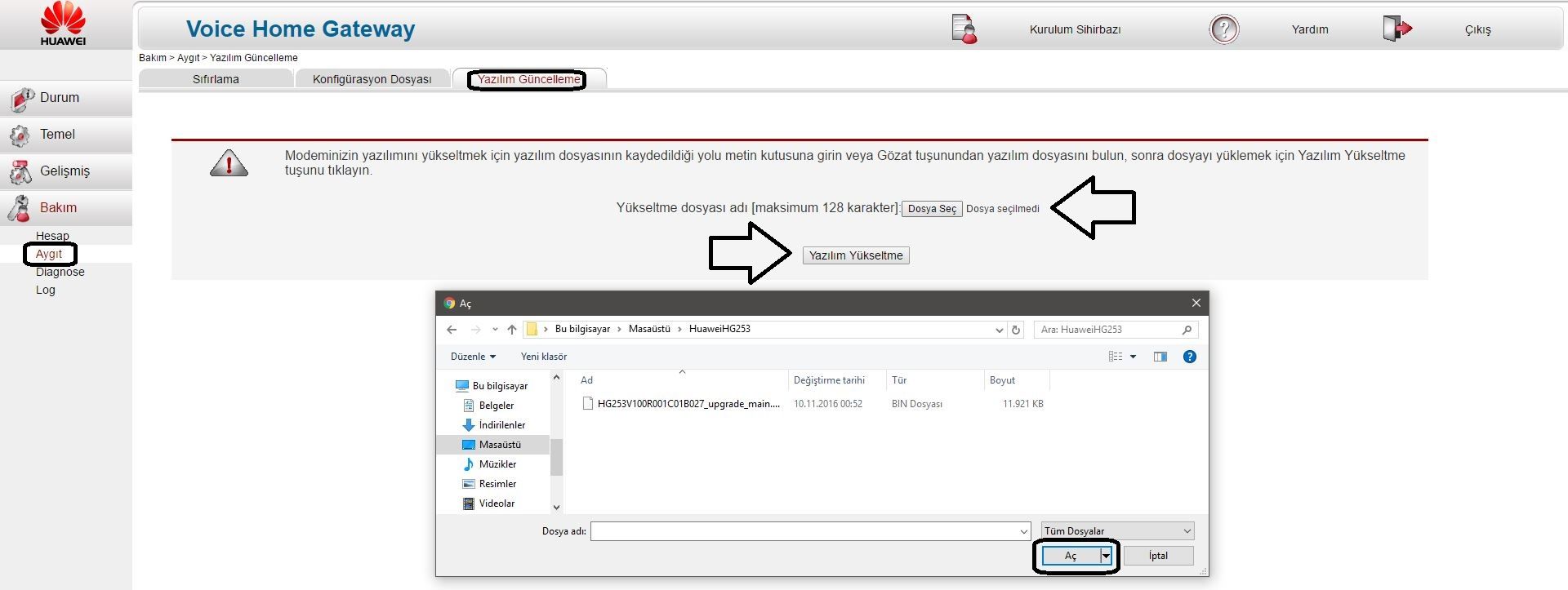This screenshot has height=590, width=1568.
Task: Click the Temel gear icon
Action: [20, 135]
